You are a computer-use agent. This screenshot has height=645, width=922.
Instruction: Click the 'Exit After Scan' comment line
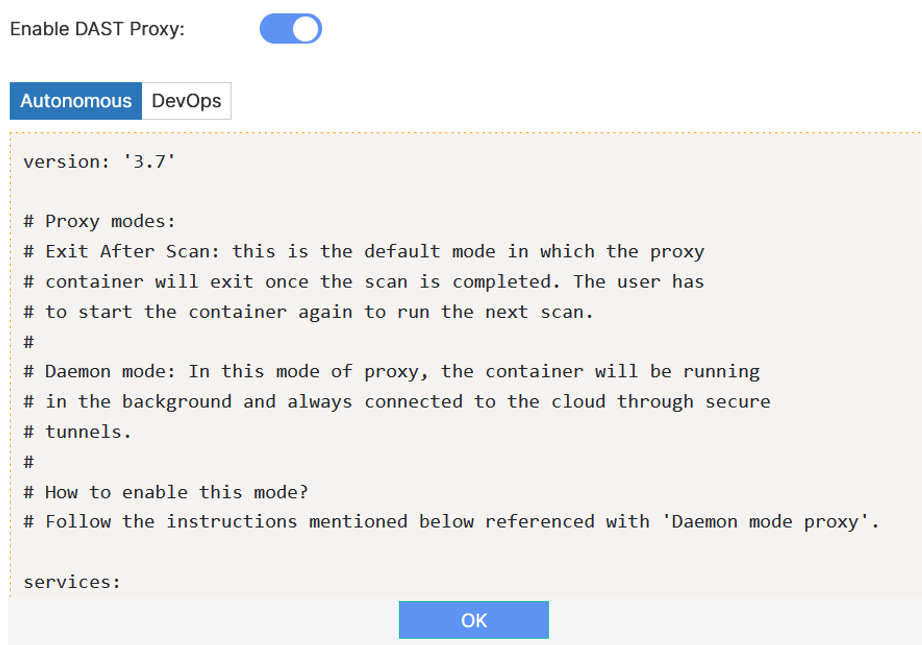[x=363, y=251]
